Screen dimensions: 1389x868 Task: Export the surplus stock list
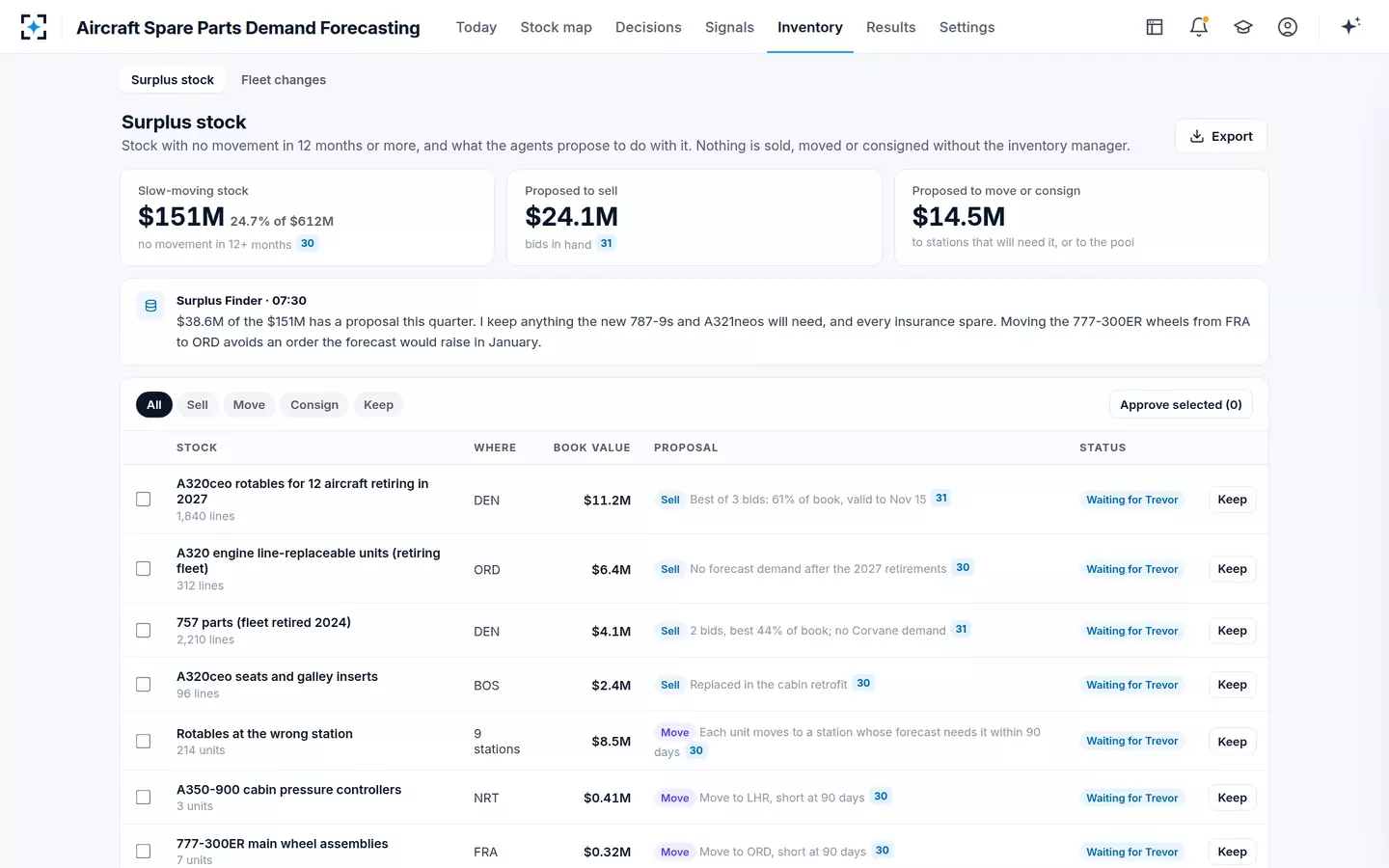[x=1221, y=136]
